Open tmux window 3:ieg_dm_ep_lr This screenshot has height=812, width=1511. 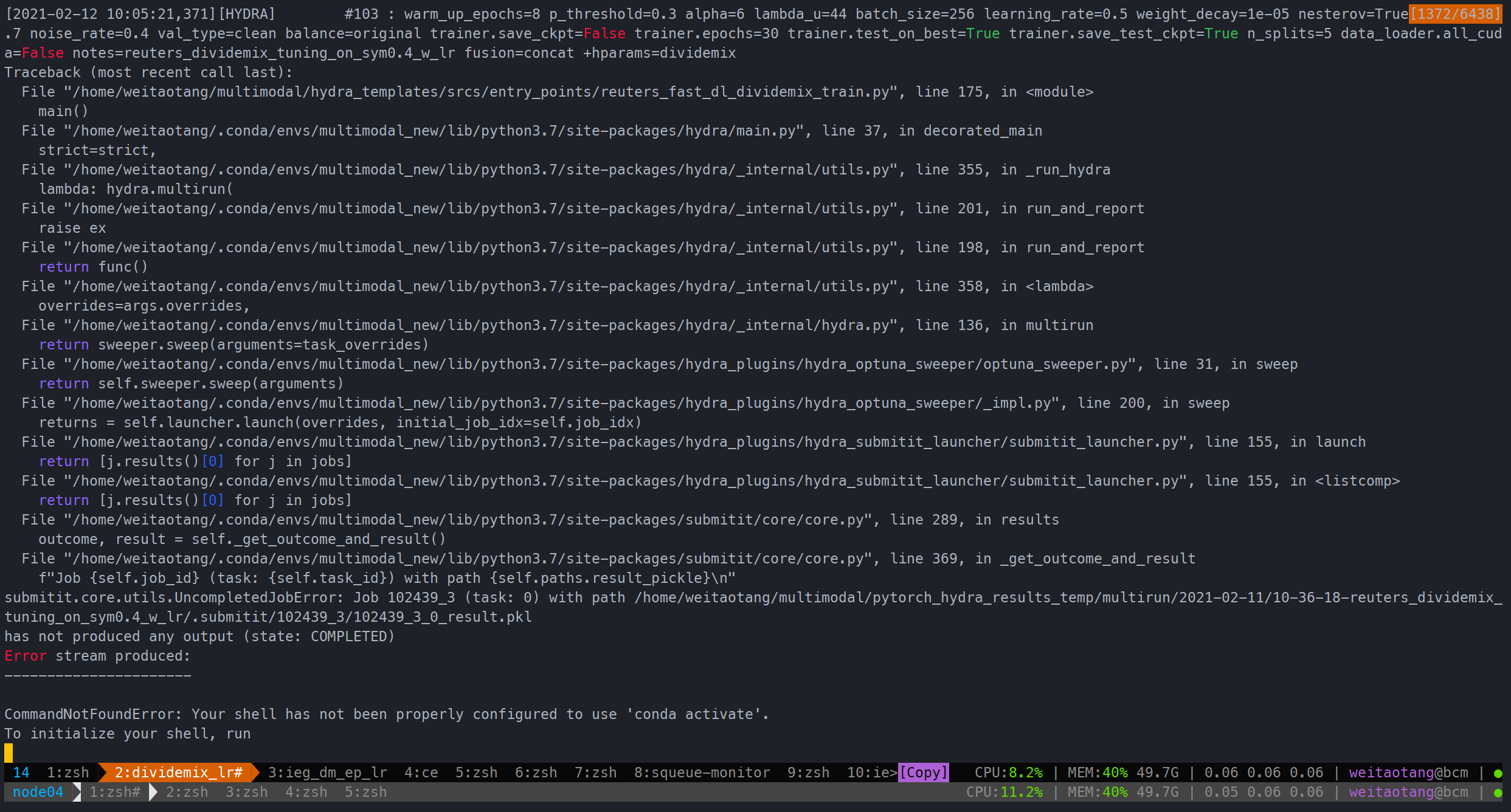point(327,772)
